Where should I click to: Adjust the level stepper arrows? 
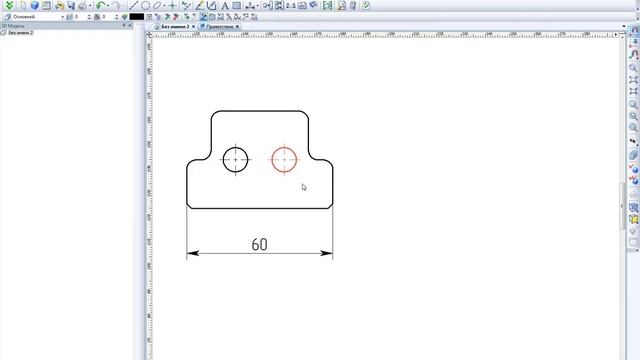coord(89,17)
